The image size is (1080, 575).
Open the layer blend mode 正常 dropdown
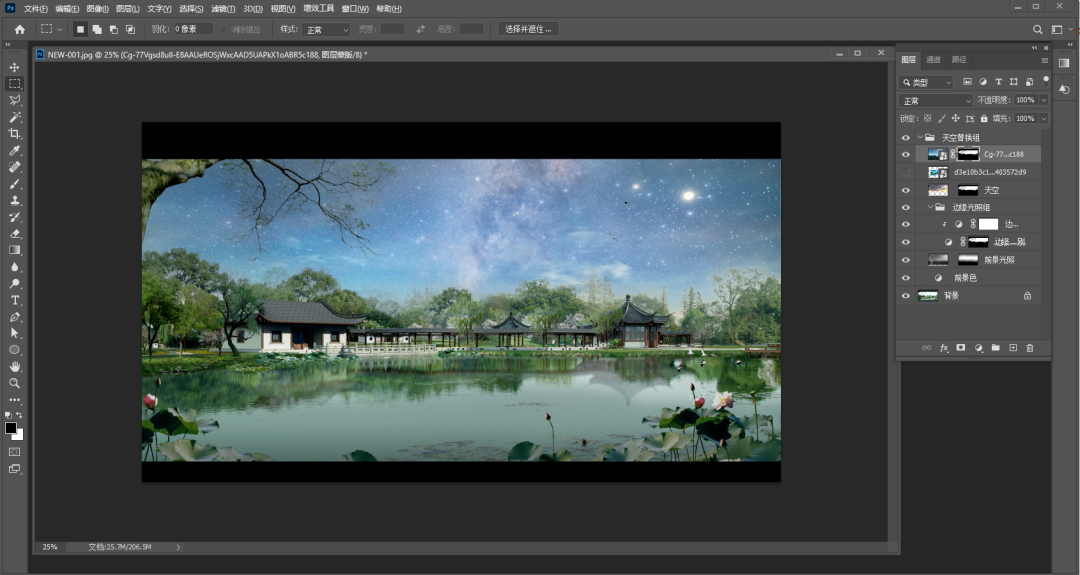[935, 101]
